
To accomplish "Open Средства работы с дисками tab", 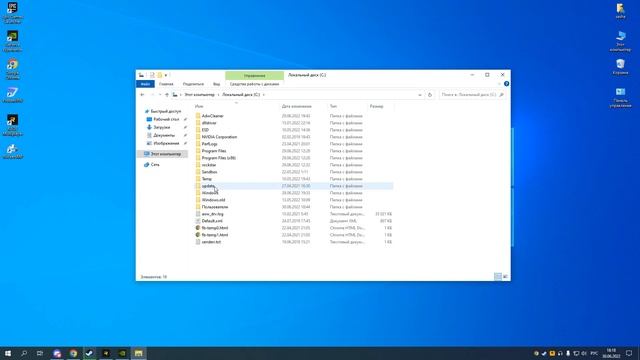I will click(254, 84).
